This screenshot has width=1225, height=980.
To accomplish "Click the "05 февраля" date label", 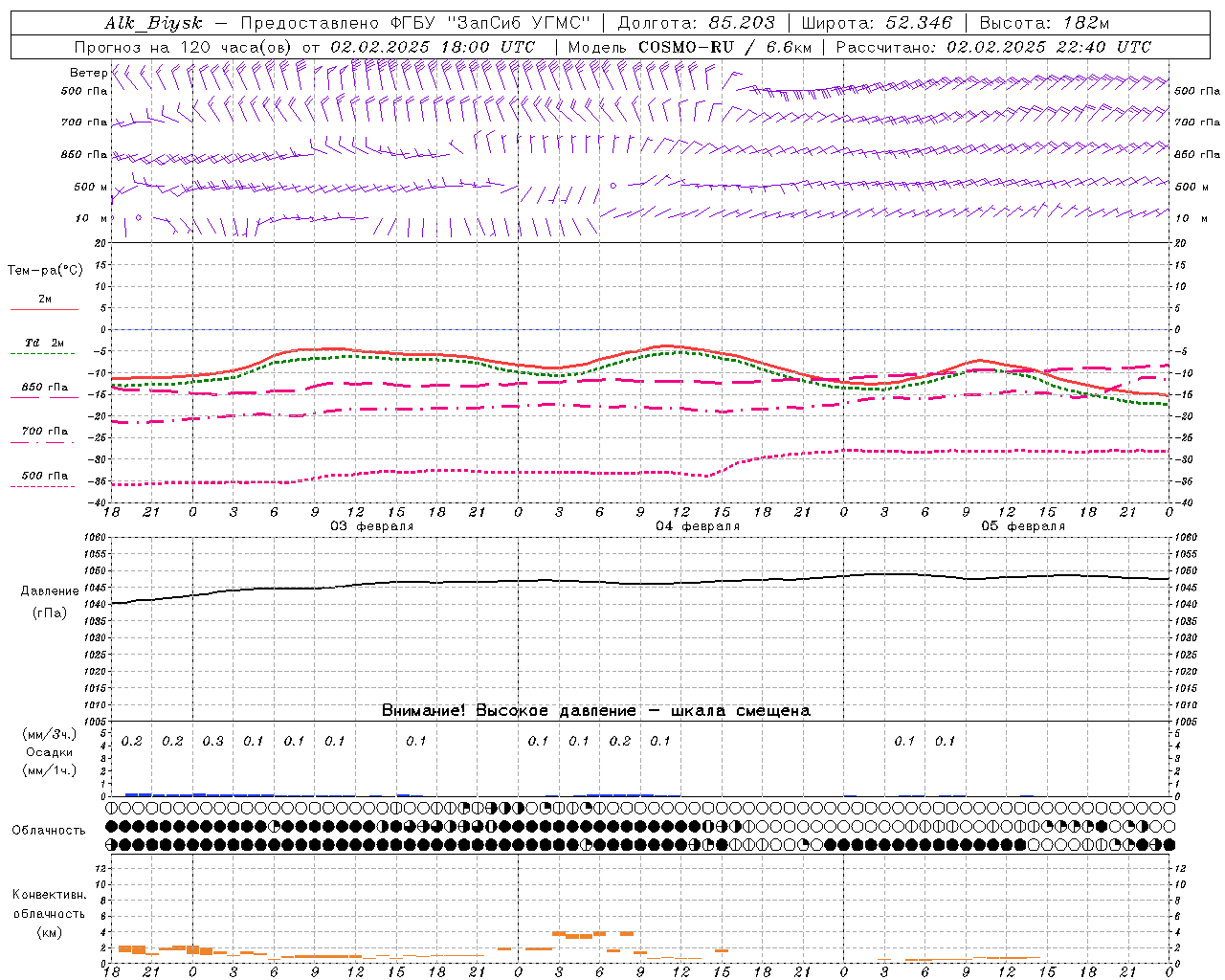I will pyautogui.click(x=1023, y=526).
